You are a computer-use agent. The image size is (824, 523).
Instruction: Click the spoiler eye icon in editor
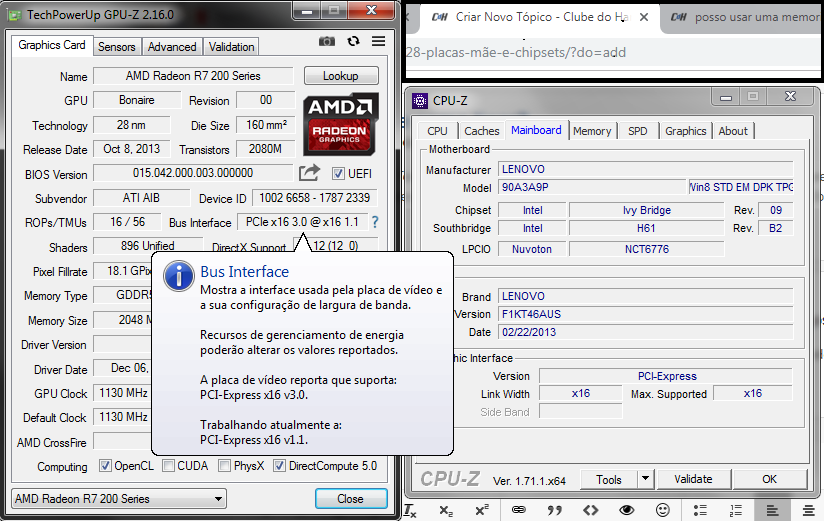(626, 510)
